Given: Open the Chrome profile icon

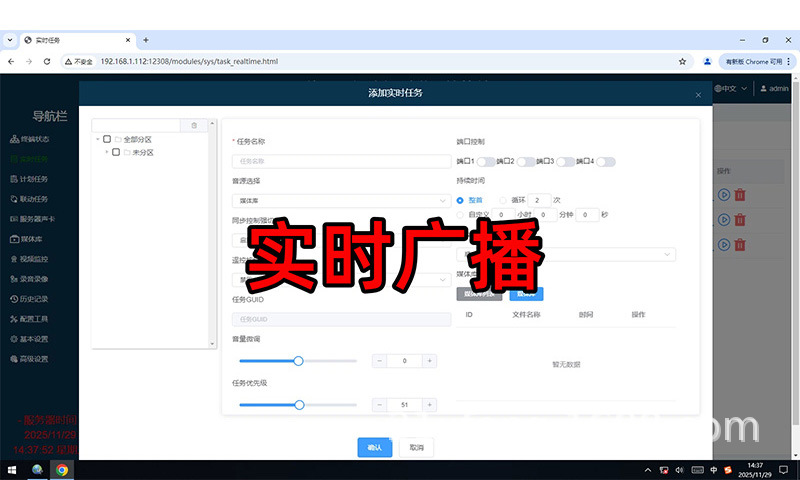Looking at the screenshot, I should click(707, 61).
